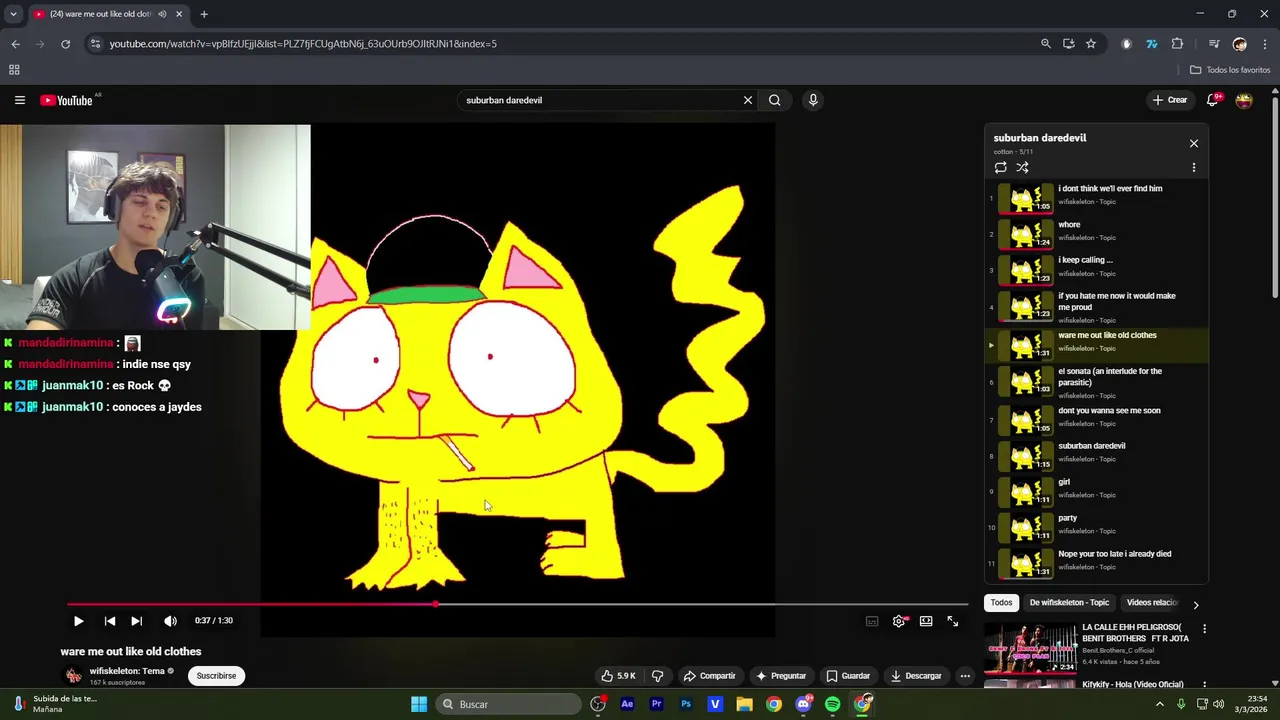The height and width of the screenshot is (720, 1280).
Task: Switch to theater mode
Action: (x=926, y=621)
